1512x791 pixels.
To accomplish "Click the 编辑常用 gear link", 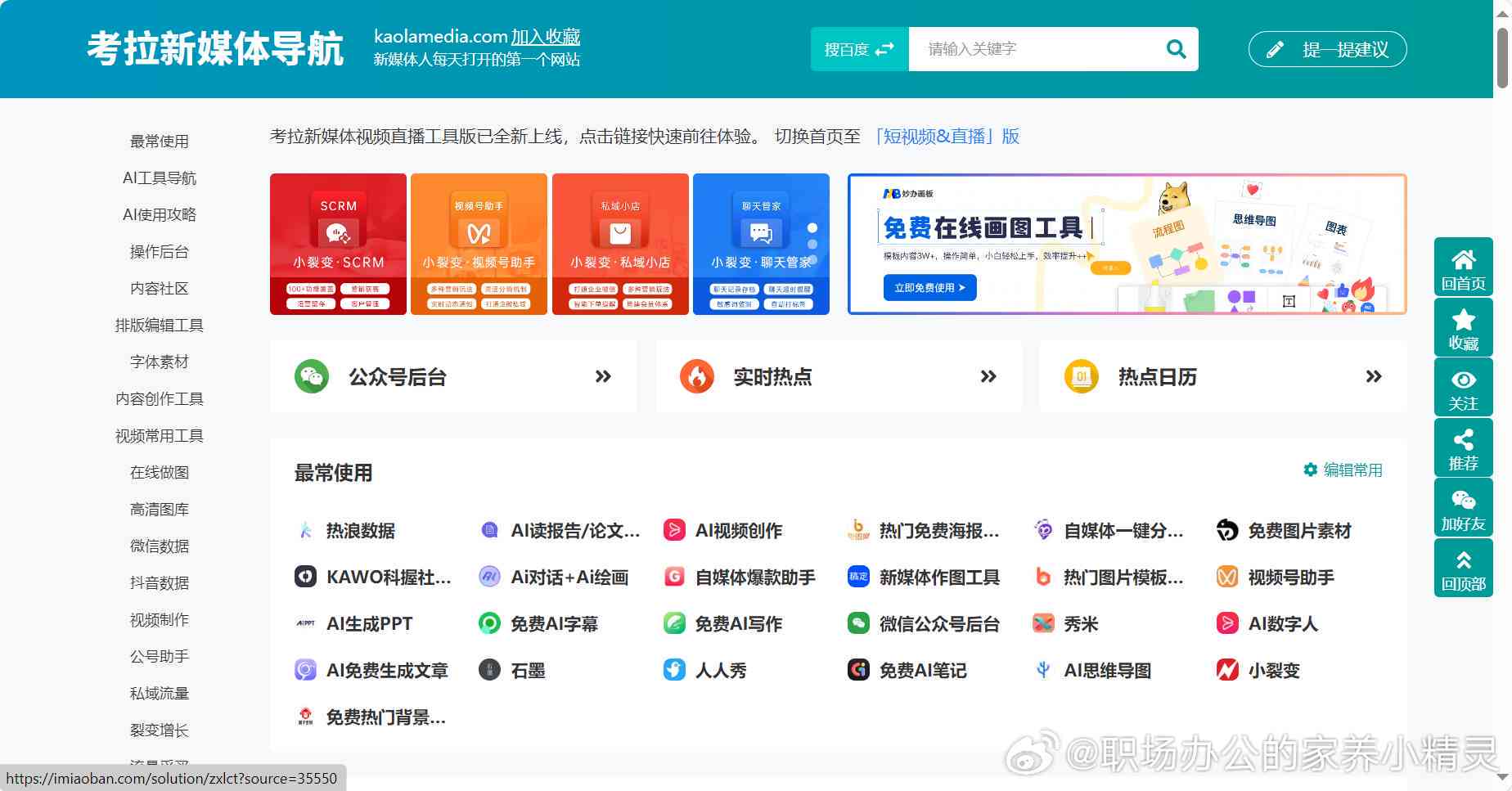I will (x=1343, y=470).
